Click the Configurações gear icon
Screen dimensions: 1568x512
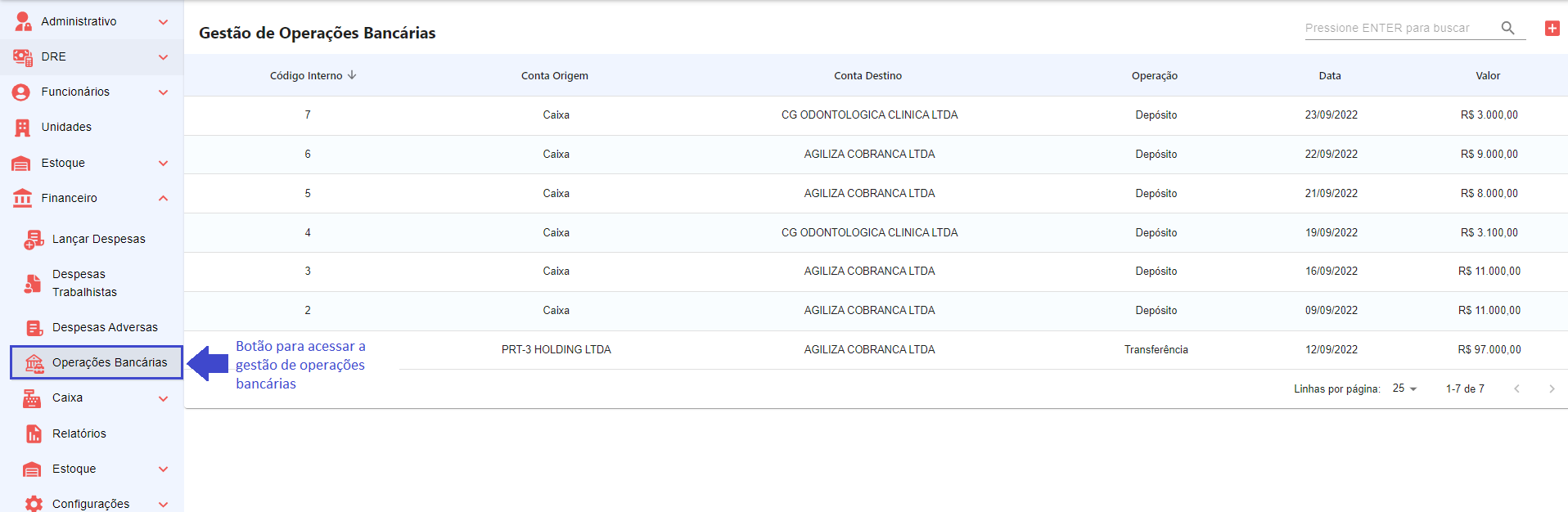tap(34, 504)
